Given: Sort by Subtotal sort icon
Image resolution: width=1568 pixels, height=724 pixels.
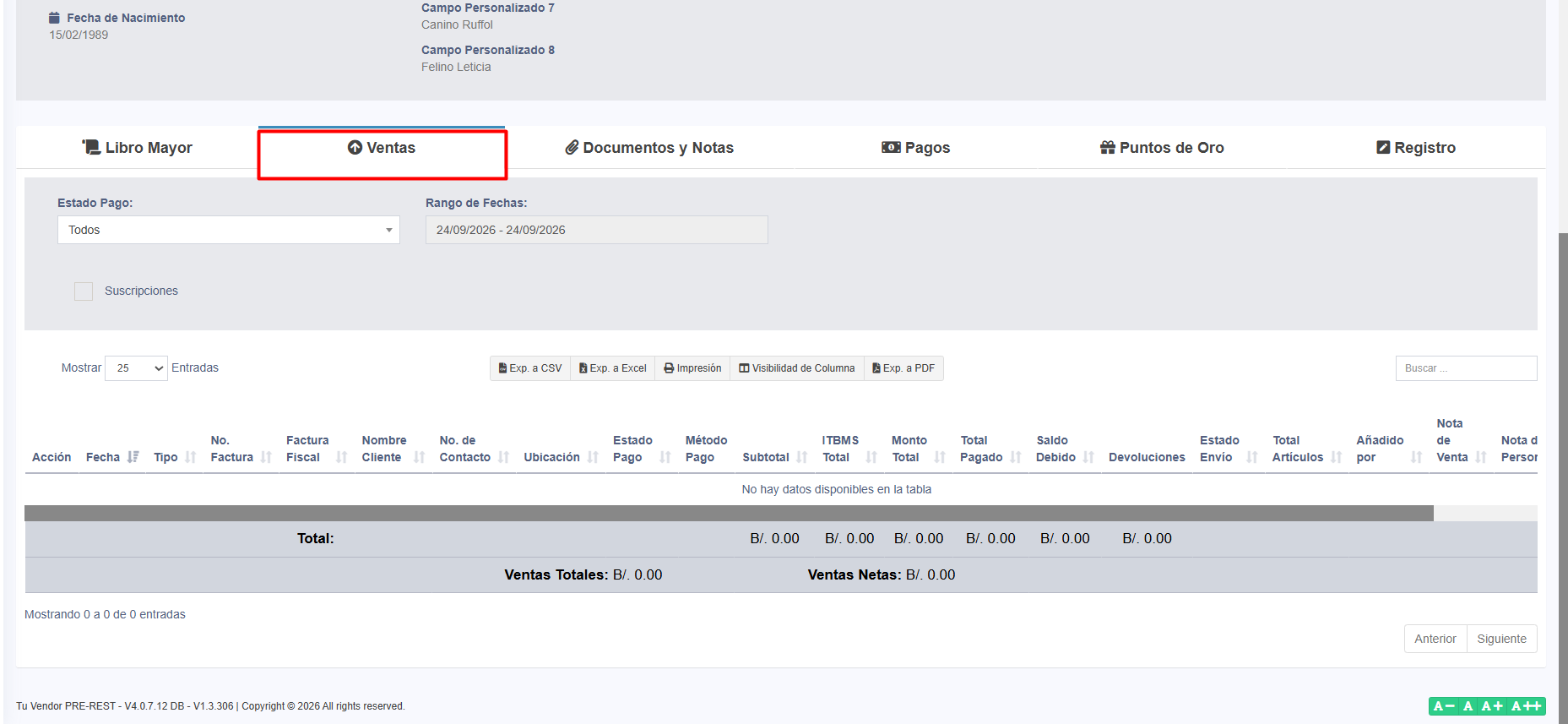Looking at the screenshot, I should [802, 457].
